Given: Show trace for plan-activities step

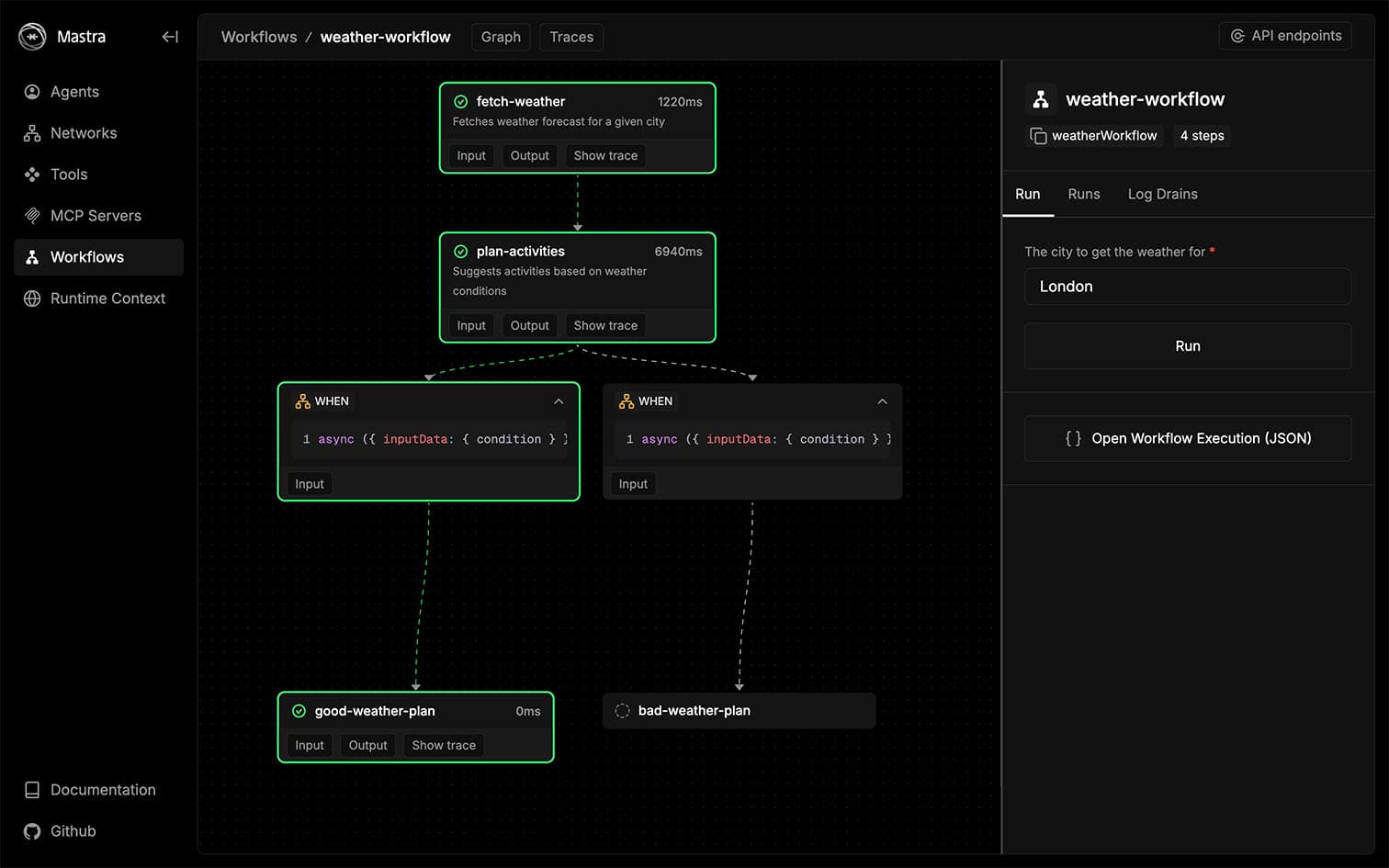Looking at the screenshot, I should pos(605,326).
